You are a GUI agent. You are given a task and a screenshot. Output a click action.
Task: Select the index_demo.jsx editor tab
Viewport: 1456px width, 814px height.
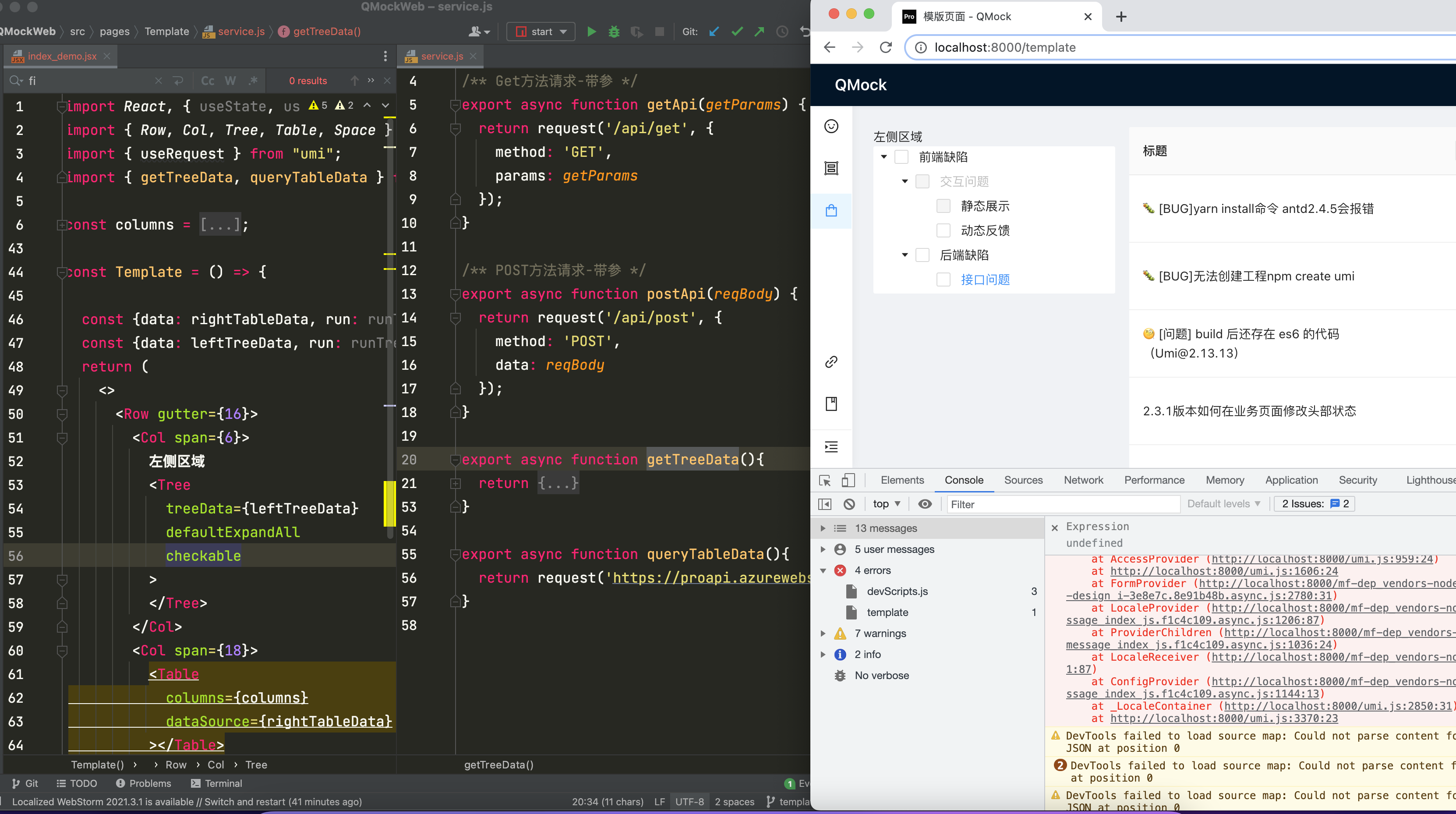(62, 56)
